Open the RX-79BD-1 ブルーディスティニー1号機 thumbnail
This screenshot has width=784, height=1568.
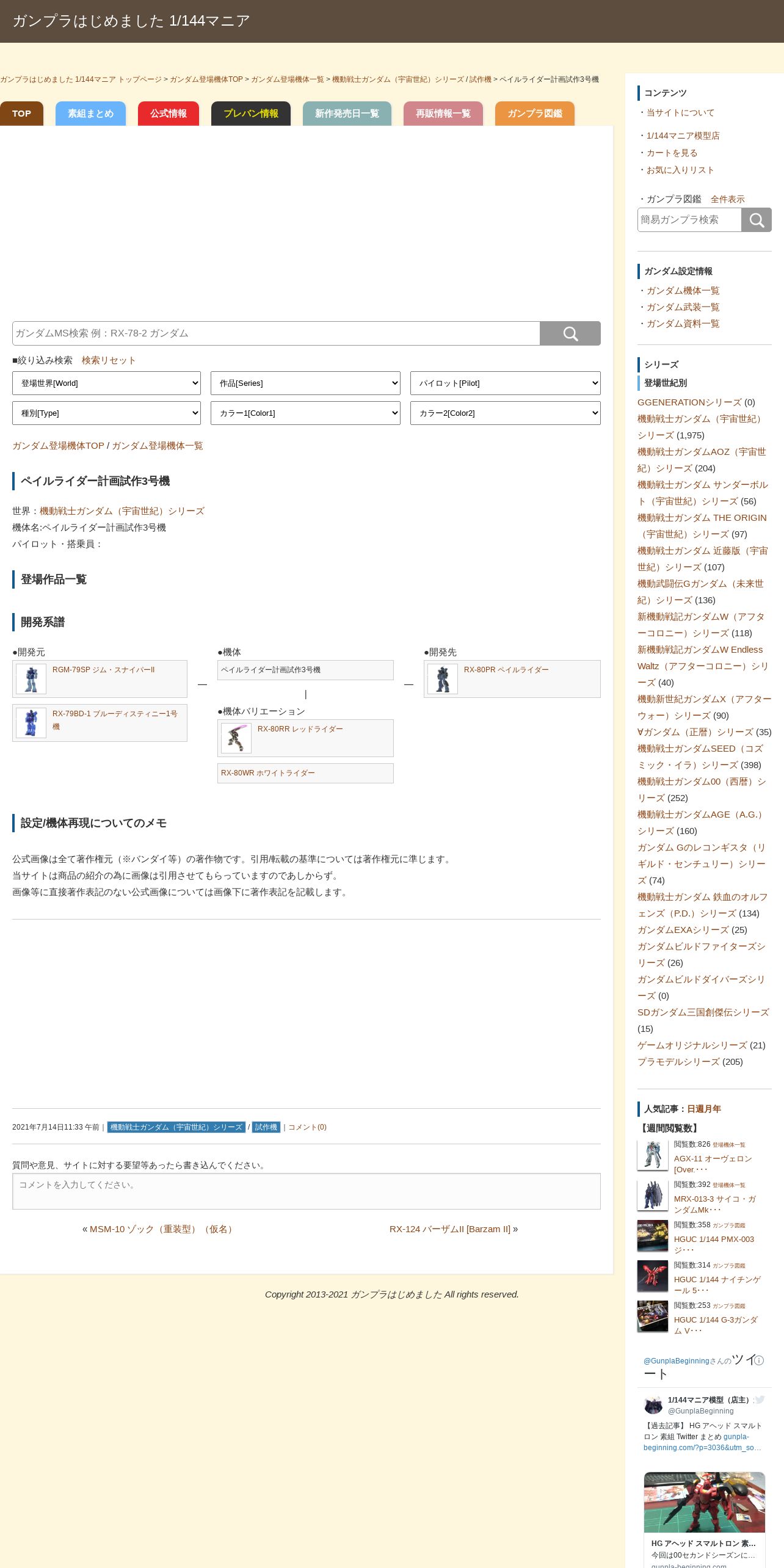point(31,723)
